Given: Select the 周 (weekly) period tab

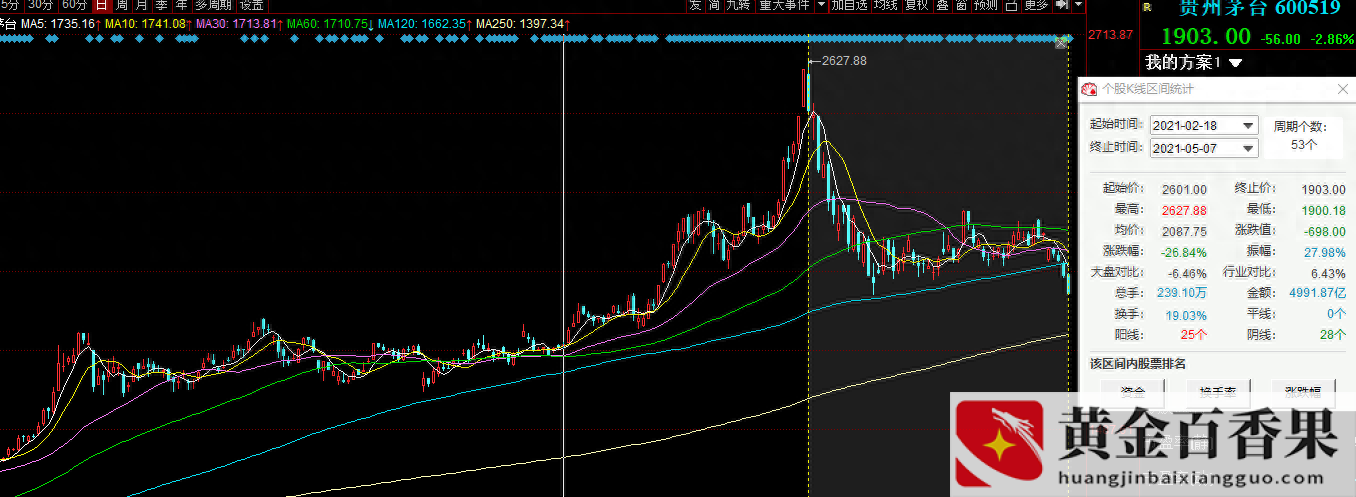Looking at the screenshot, I should click(x=121, y=5).
